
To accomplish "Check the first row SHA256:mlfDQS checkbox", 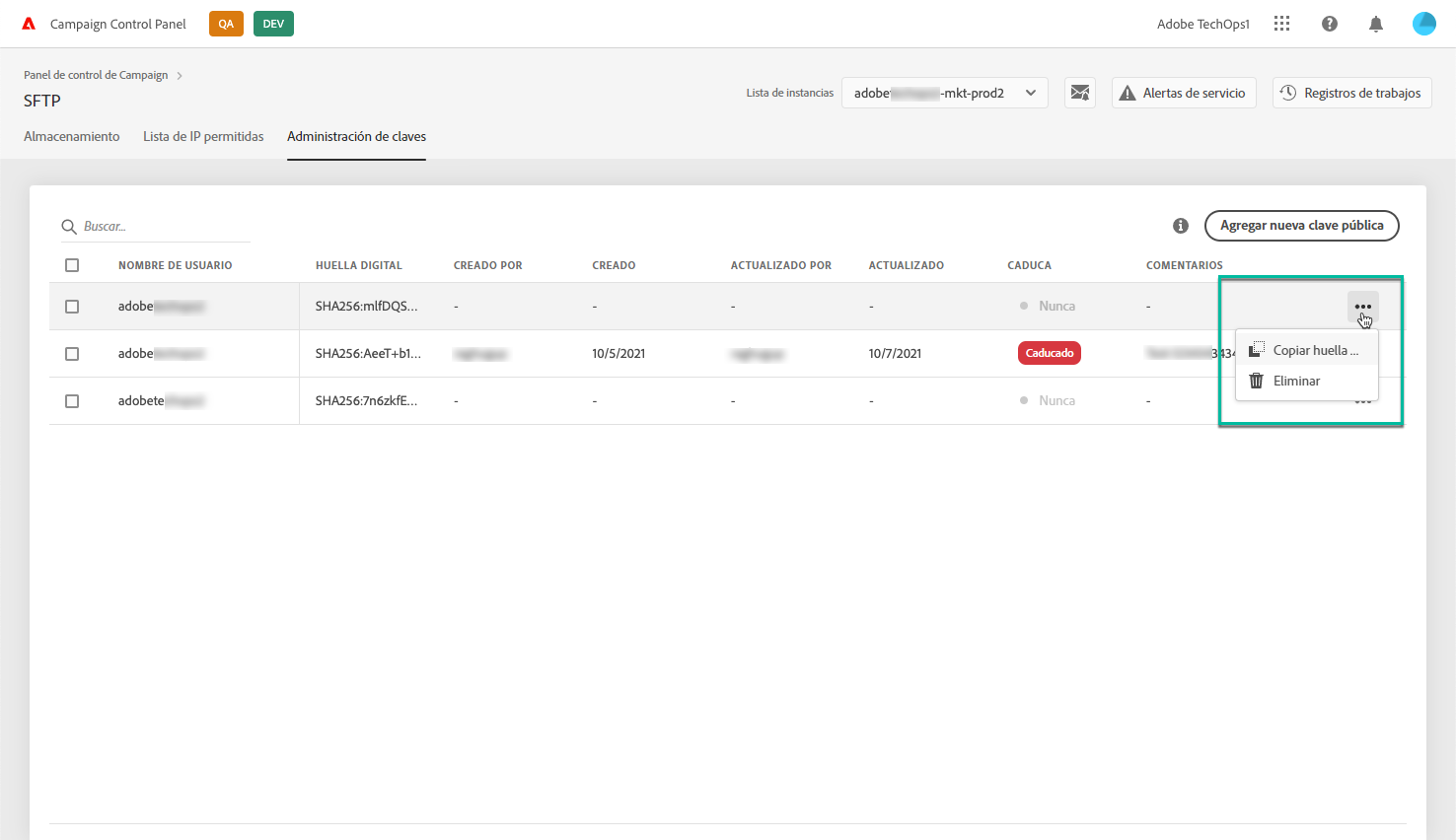I will coord(72,307).
